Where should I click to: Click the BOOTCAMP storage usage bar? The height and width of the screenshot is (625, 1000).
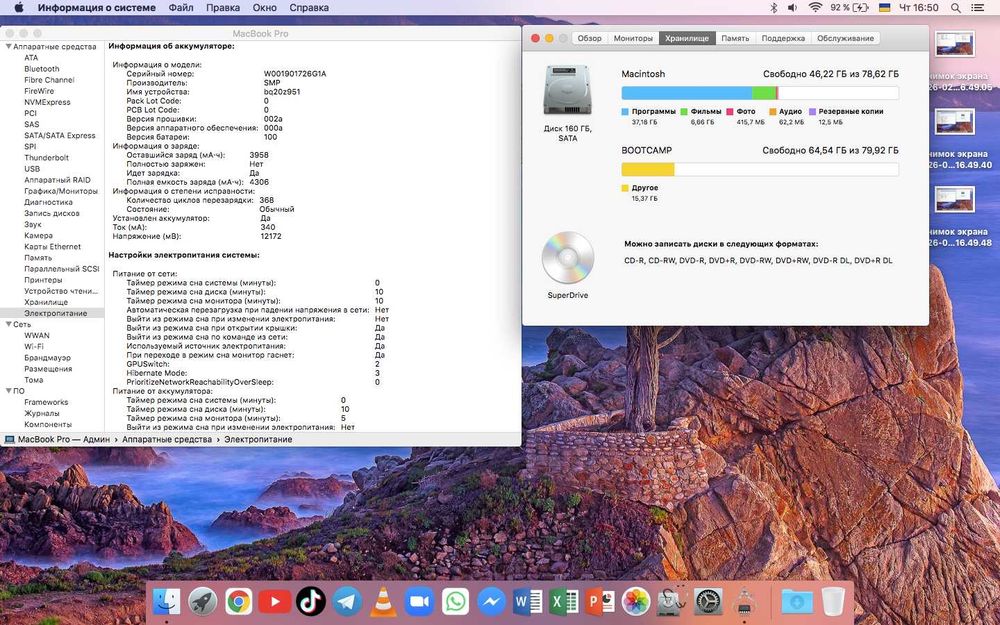(x=760, y=170)
